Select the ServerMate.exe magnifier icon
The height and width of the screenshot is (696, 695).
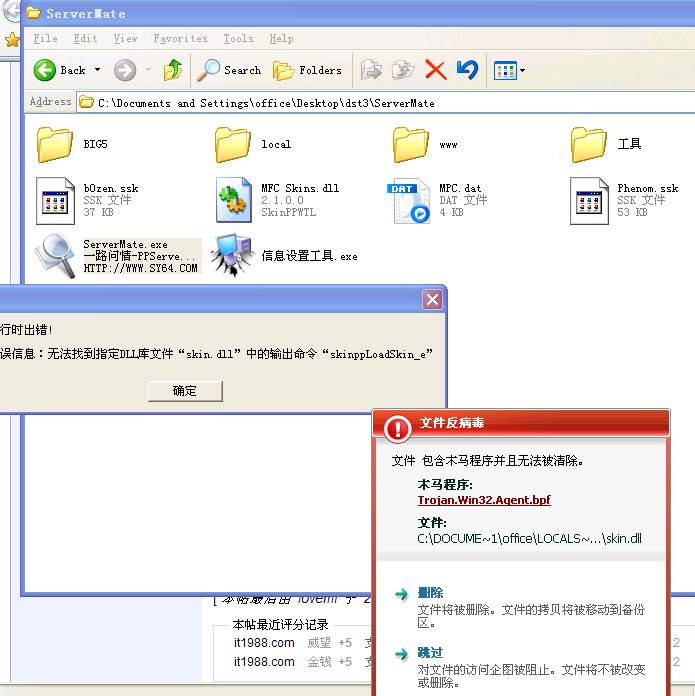tap(55, 256)
